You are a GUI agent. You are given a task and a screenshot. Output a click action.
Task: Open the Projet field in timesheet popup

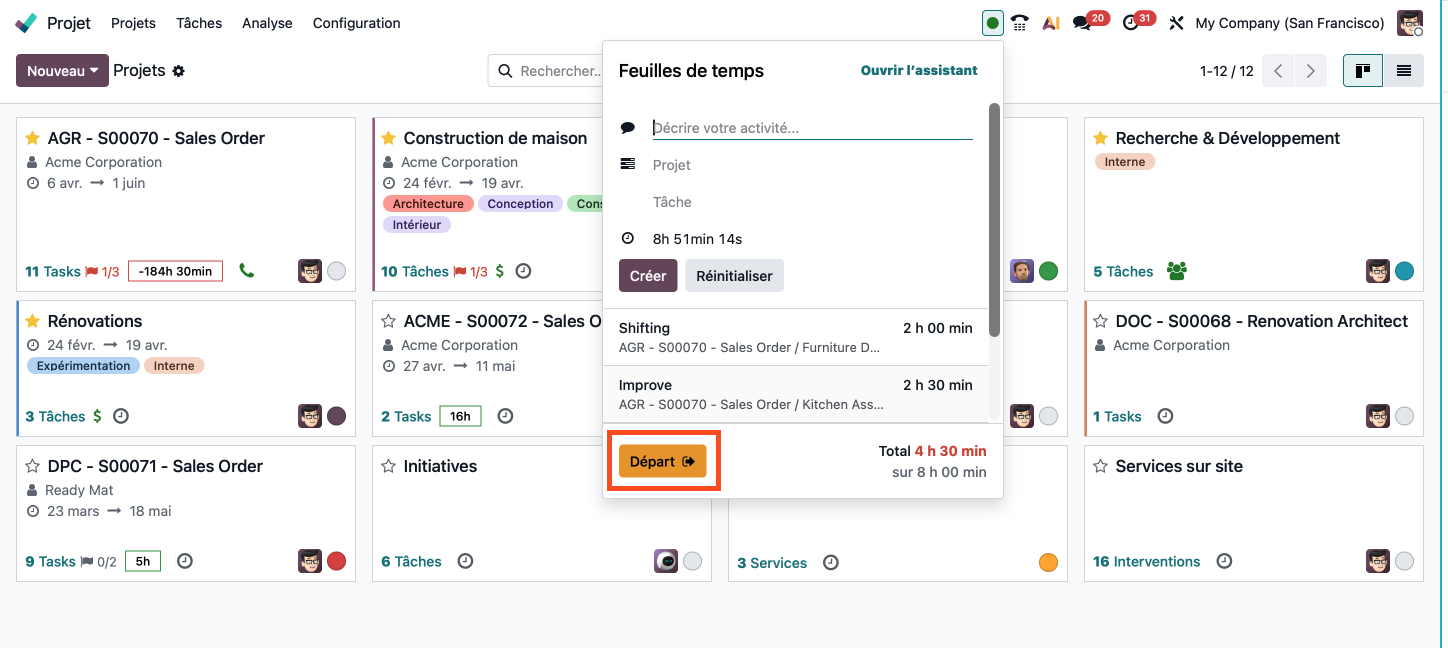click(x=812, y=165)
